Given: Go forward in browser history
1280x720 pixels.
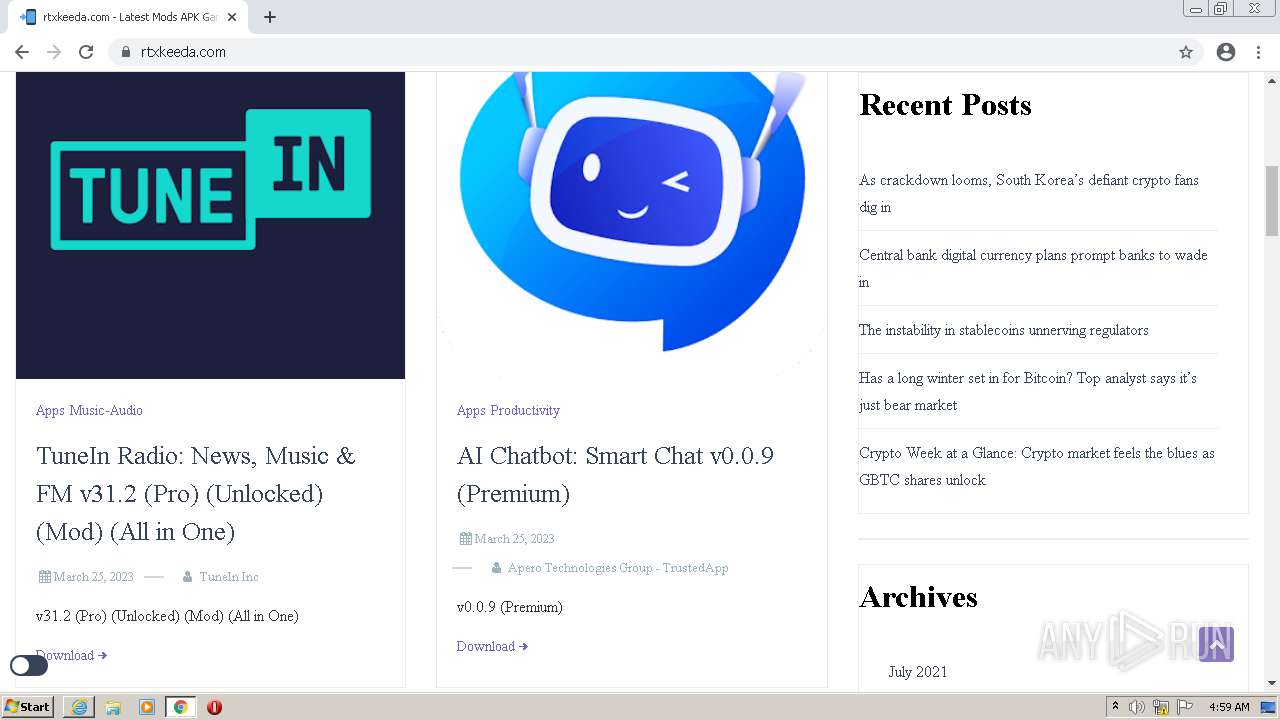Looking at the screenshot, I should pyautogui.click(x=54, y=52).
